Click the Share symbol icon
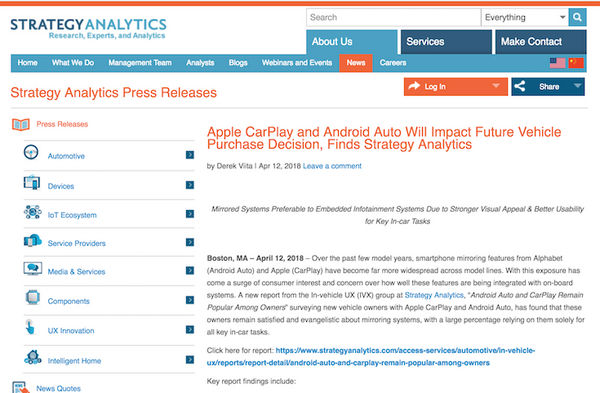This screenshot has width=600, height=393. tap(520, 86)
